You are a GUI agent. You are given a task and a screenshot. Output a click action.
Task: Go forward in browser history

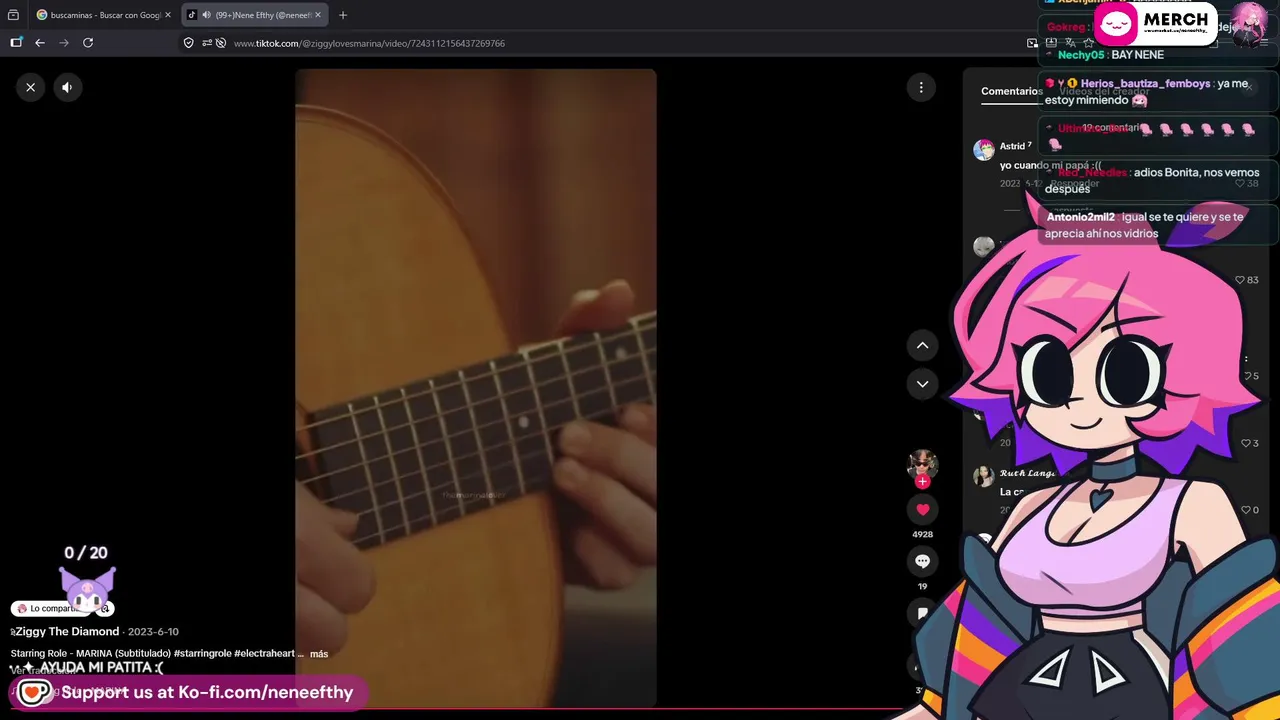pos(64,43)
